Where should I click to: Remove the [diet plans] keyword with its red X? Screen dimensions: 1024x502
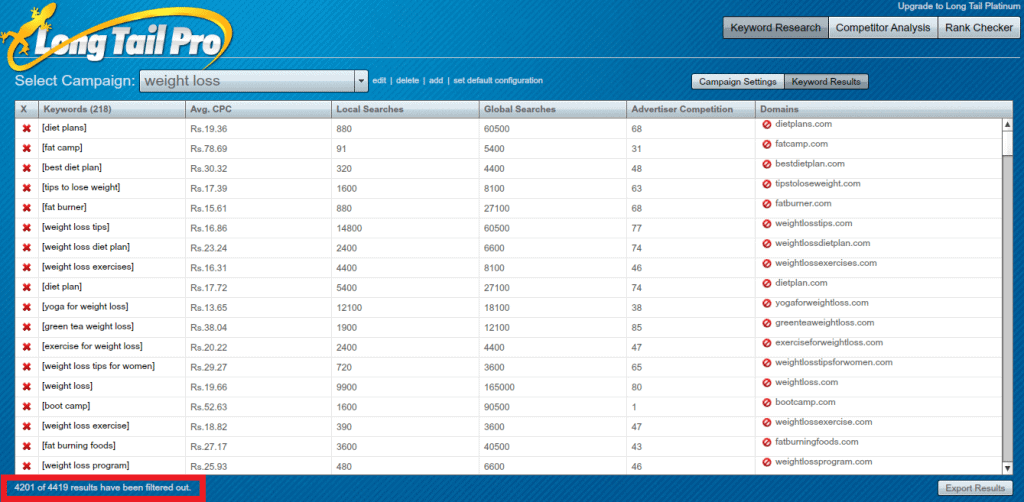27,129
